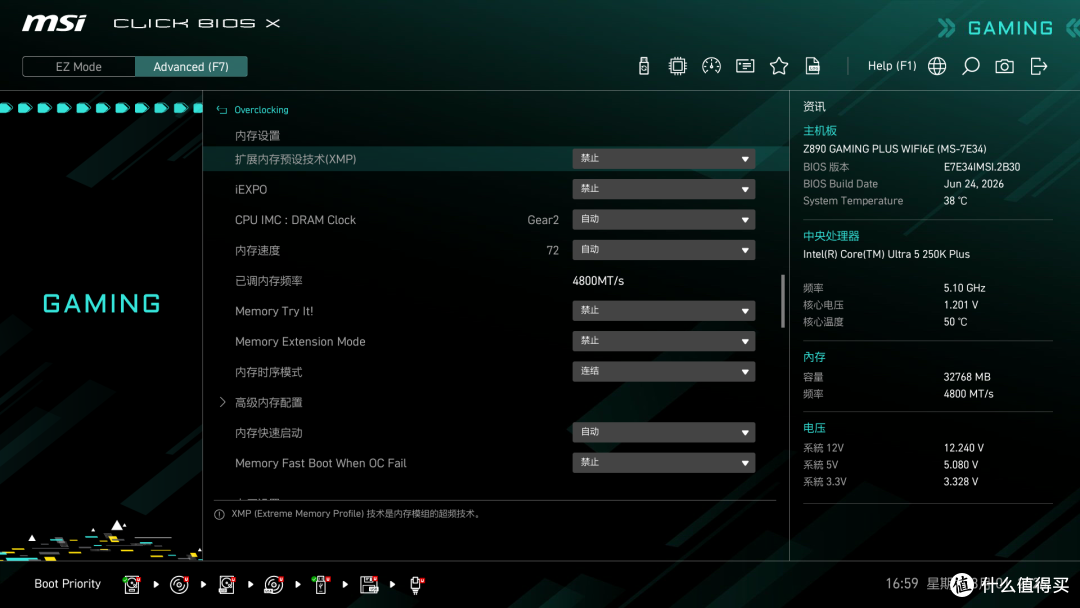
Task: Click the 3.328 V system voltage value
Action: tap(961, 482)
